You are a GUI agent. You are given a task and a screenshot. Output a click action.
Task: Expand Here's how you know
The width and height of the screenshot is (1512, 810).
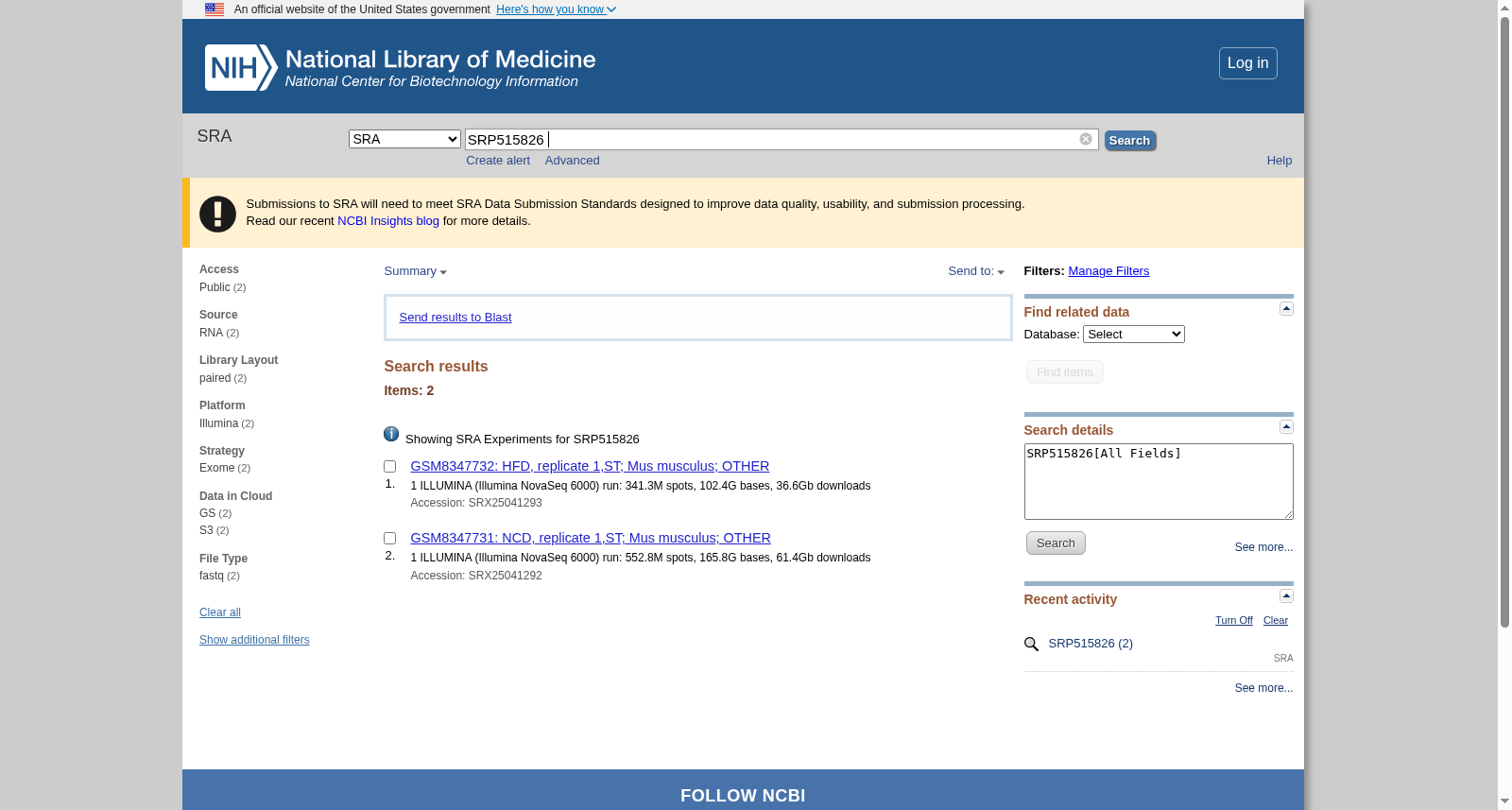(x=556, y=9)
